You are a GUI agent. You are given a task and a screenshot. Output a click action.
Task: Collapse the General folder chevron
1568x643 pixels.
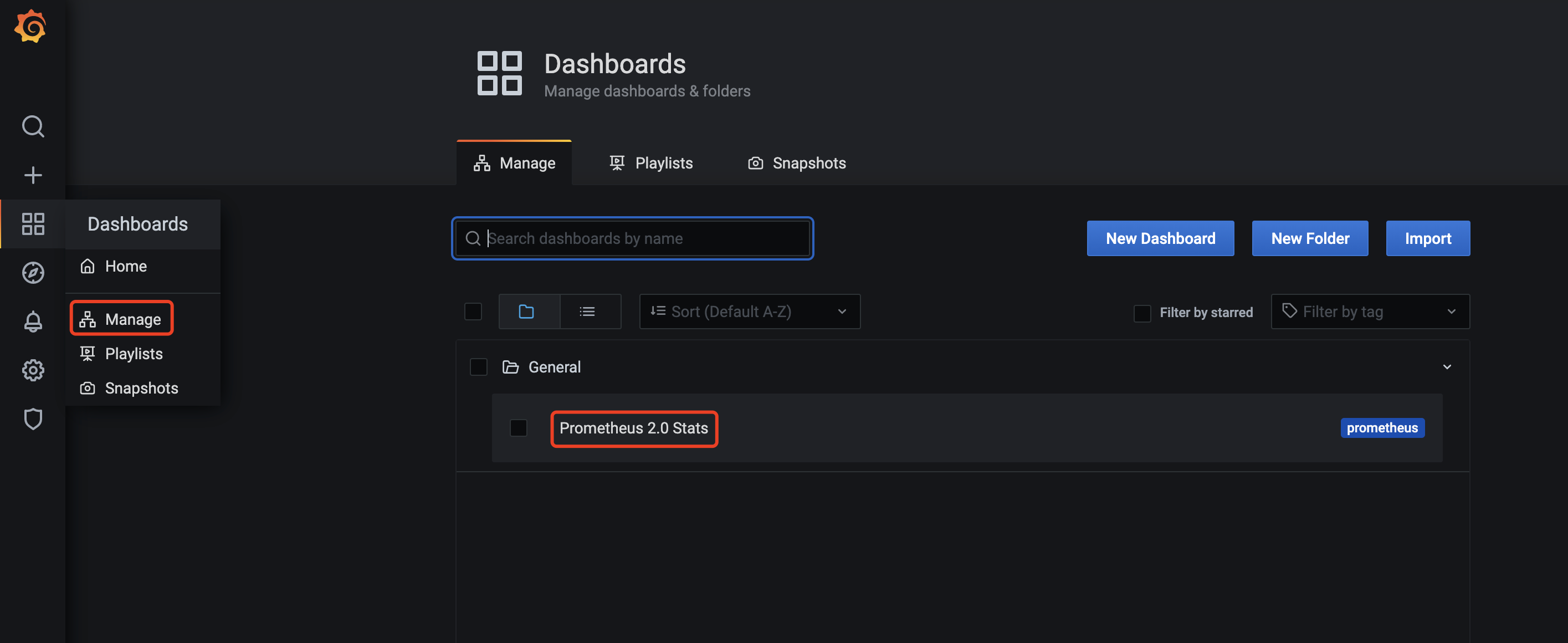[x=1446, y=367]
